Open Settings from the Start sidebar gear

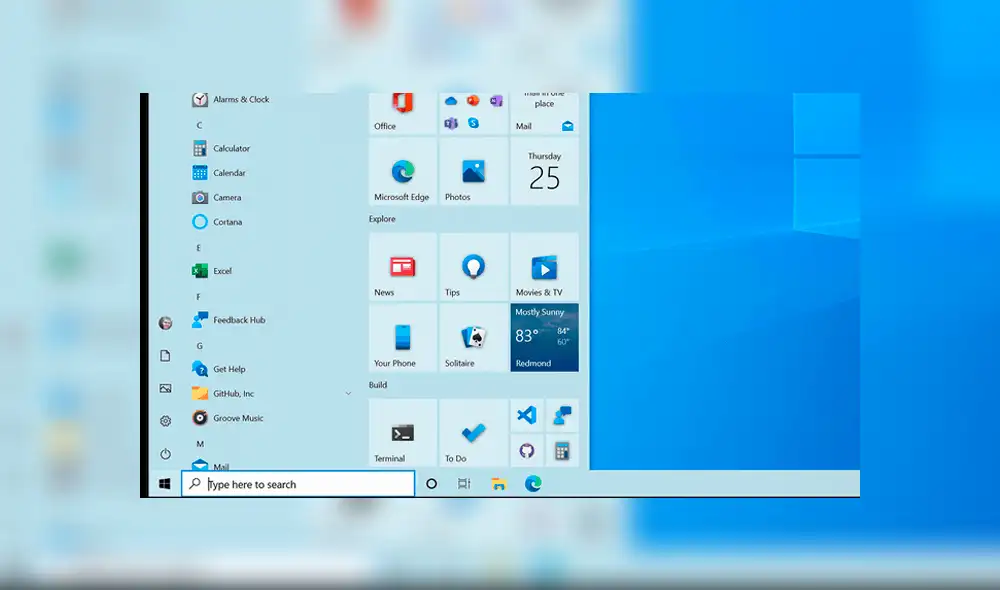(x=164, y=421)
